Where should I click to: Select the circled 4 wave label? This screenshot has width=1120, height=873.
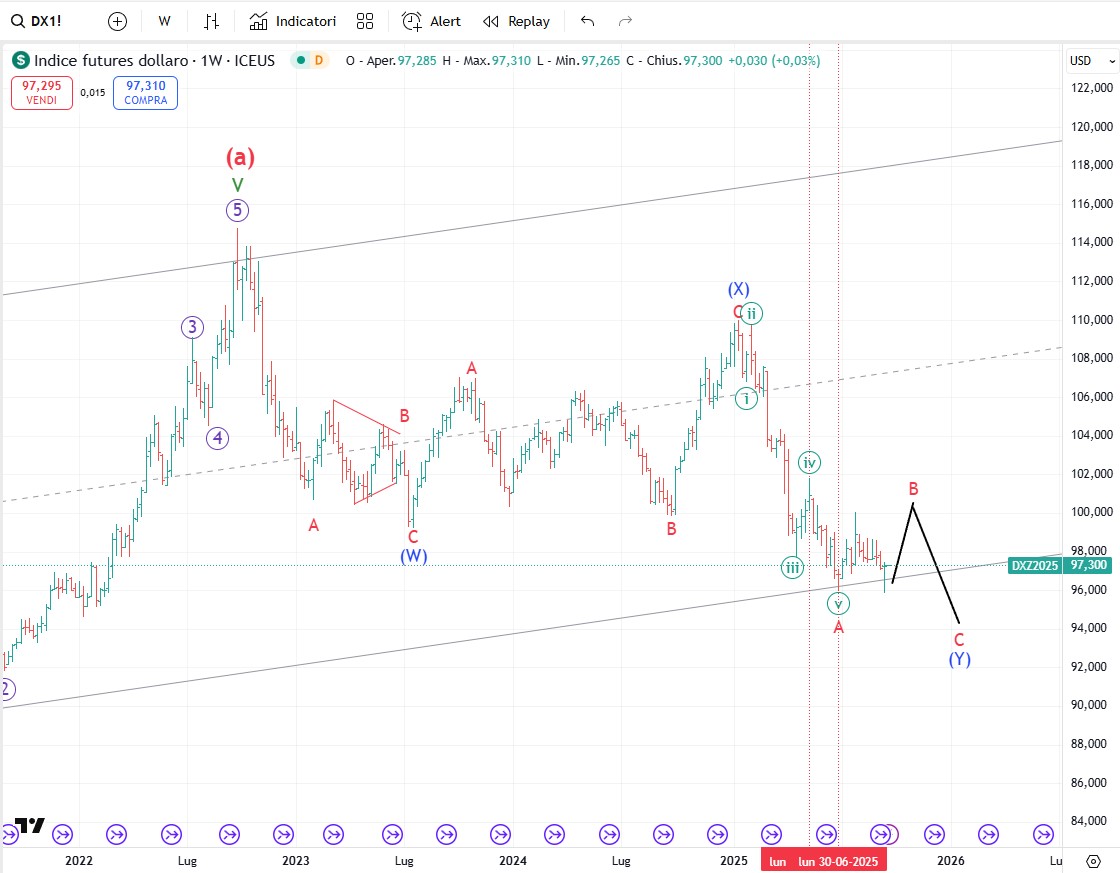tap(218, 438)
